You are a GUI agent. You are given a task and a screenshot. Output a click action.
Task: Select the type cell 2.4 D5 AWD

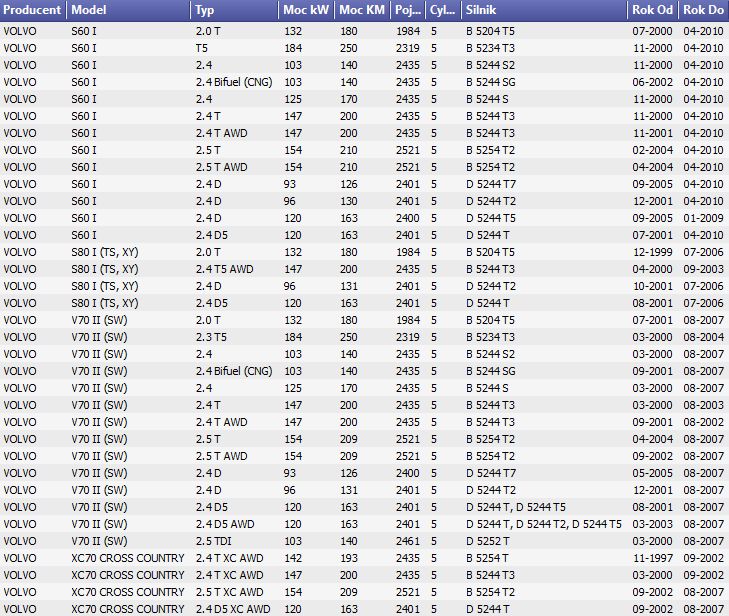tap(225, 524)
